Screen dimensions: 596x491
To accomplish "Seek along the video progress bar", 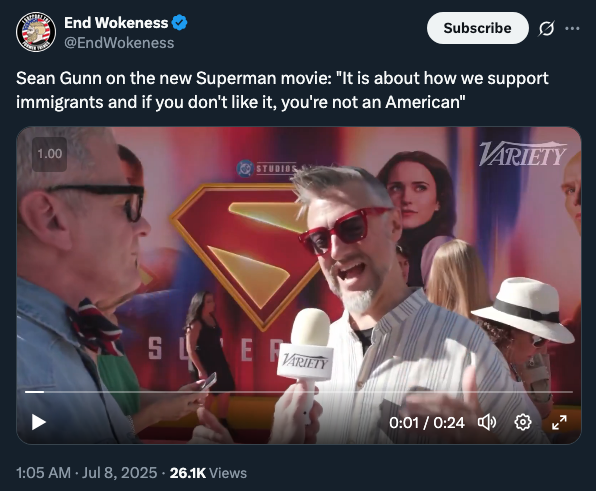I will (x=298, y=392).
